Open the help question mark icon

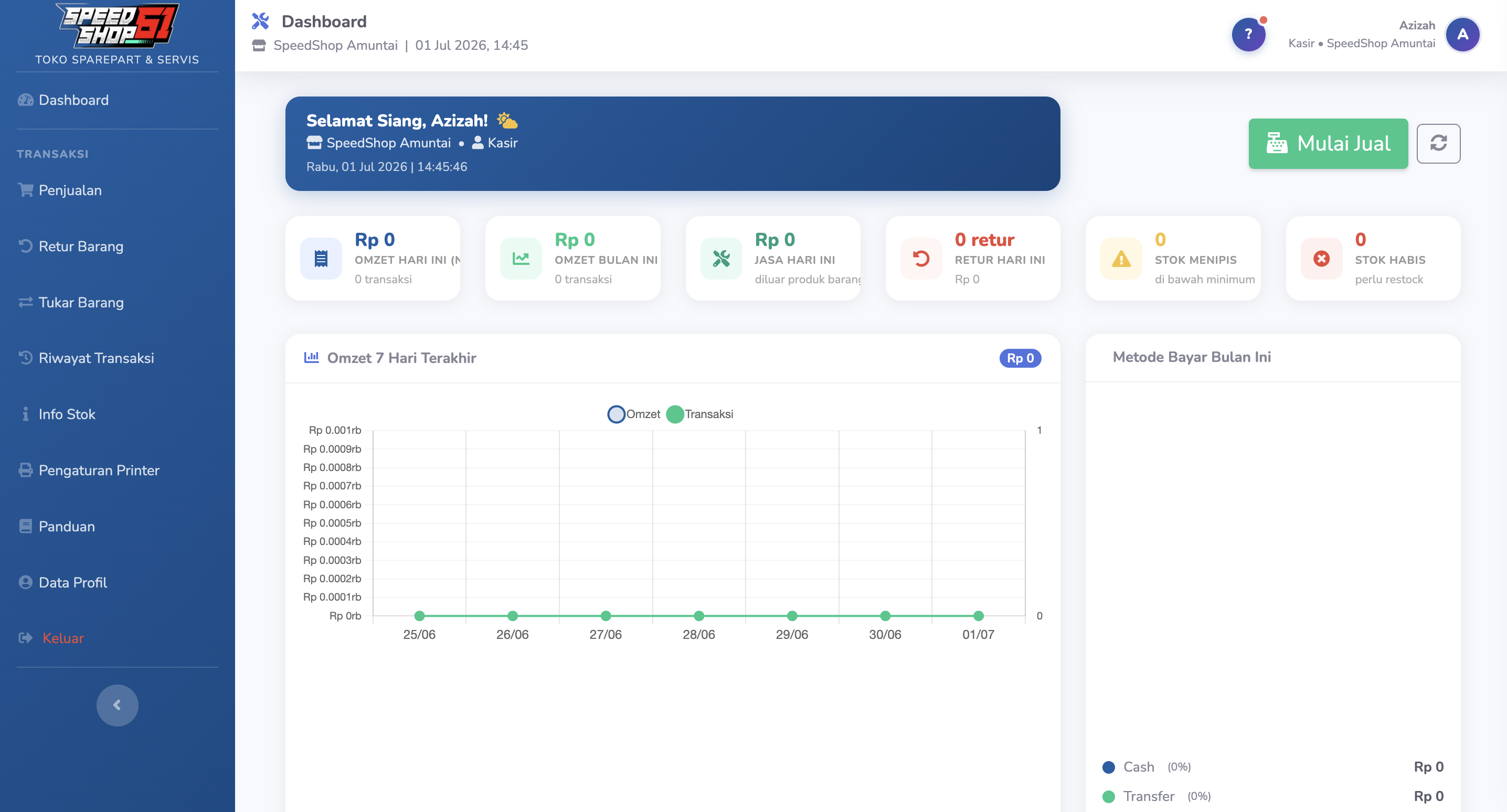click(1248, 35)
